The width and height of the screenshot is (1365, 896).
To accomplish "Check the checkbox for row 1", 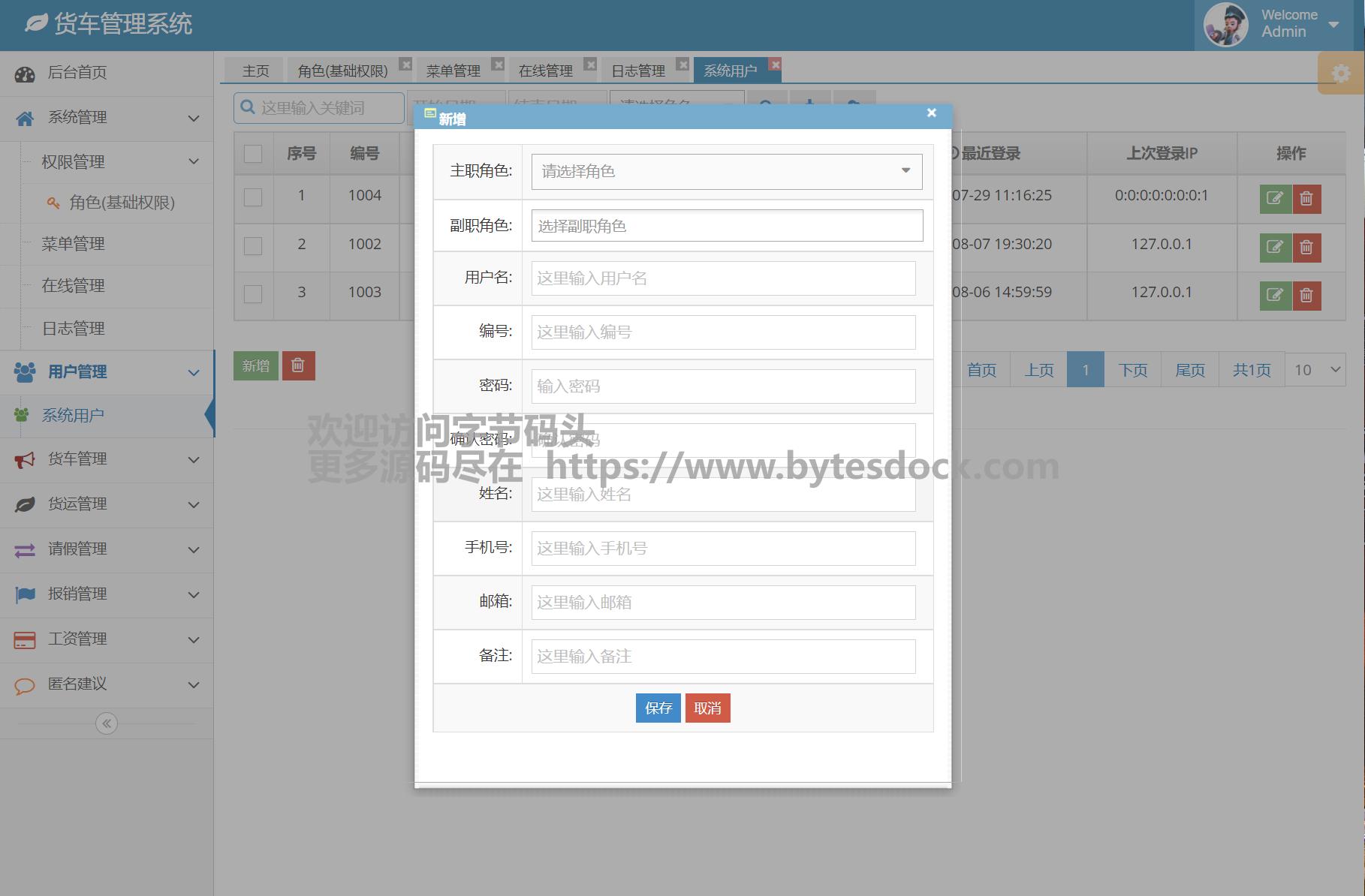I will click(253, 197).
